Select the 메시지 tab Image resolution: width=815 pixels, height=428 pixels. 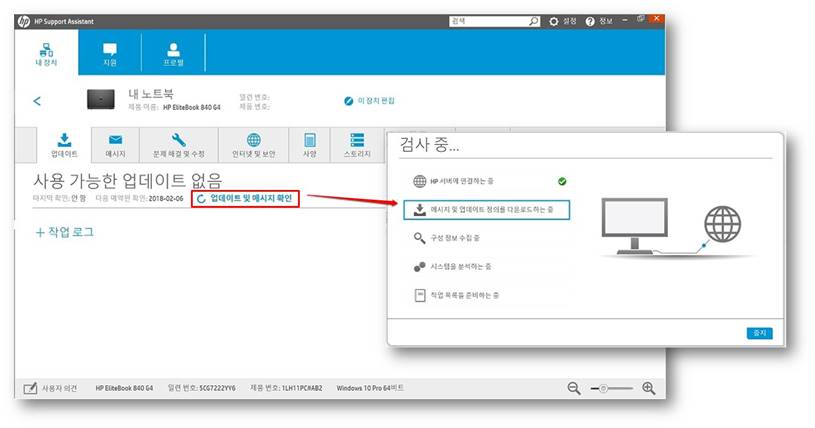[x=115, y=145]
